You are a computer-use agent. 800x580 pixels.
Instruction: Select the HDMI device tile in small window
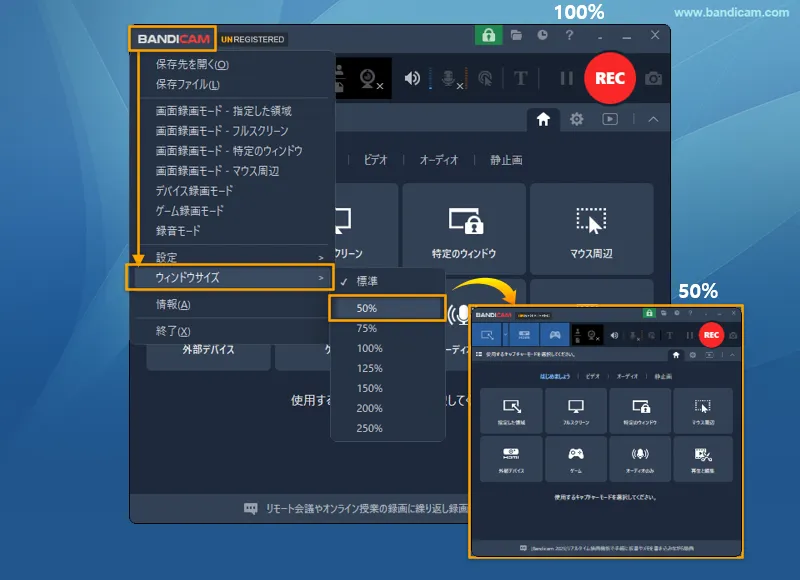[x=511, y=459]
